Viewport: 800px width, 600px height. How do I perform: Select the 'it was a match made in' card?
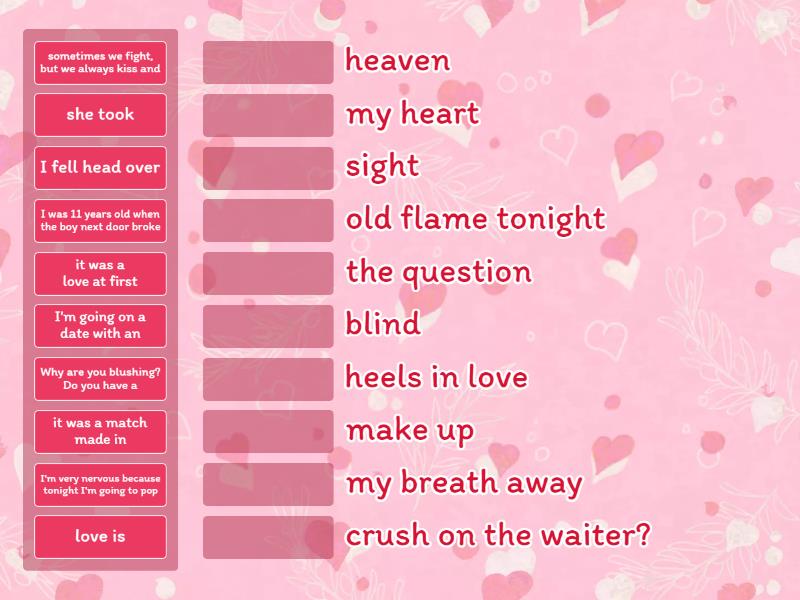click(x=99, y=431)
